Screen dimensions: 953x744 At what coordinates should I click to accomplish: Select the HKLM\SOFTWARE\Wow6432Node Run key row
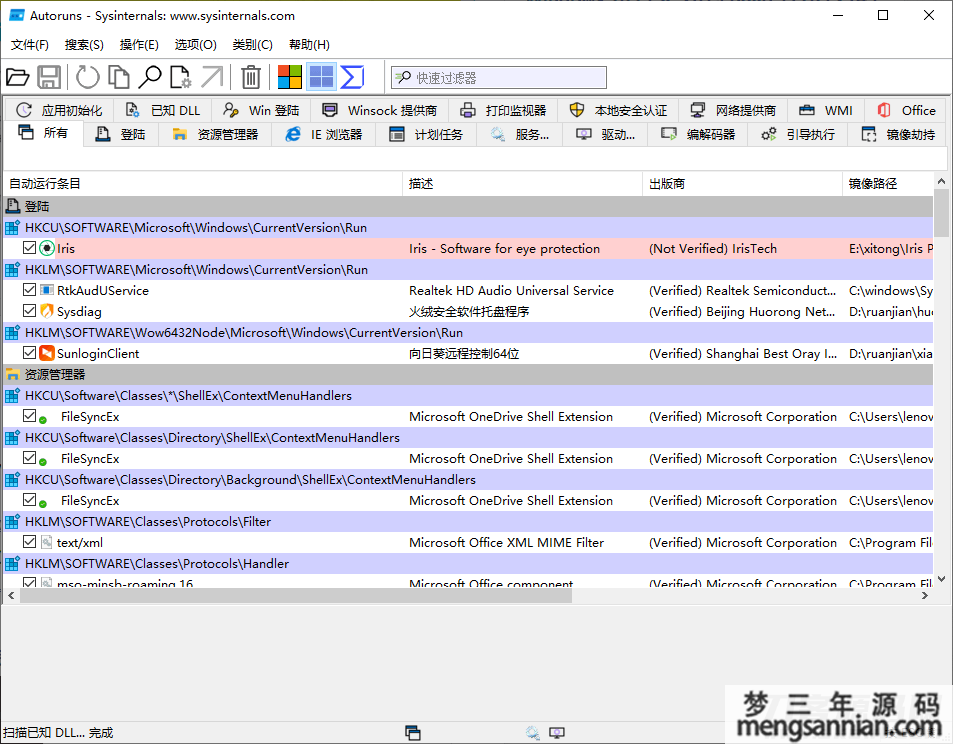(x=468, y=332)
